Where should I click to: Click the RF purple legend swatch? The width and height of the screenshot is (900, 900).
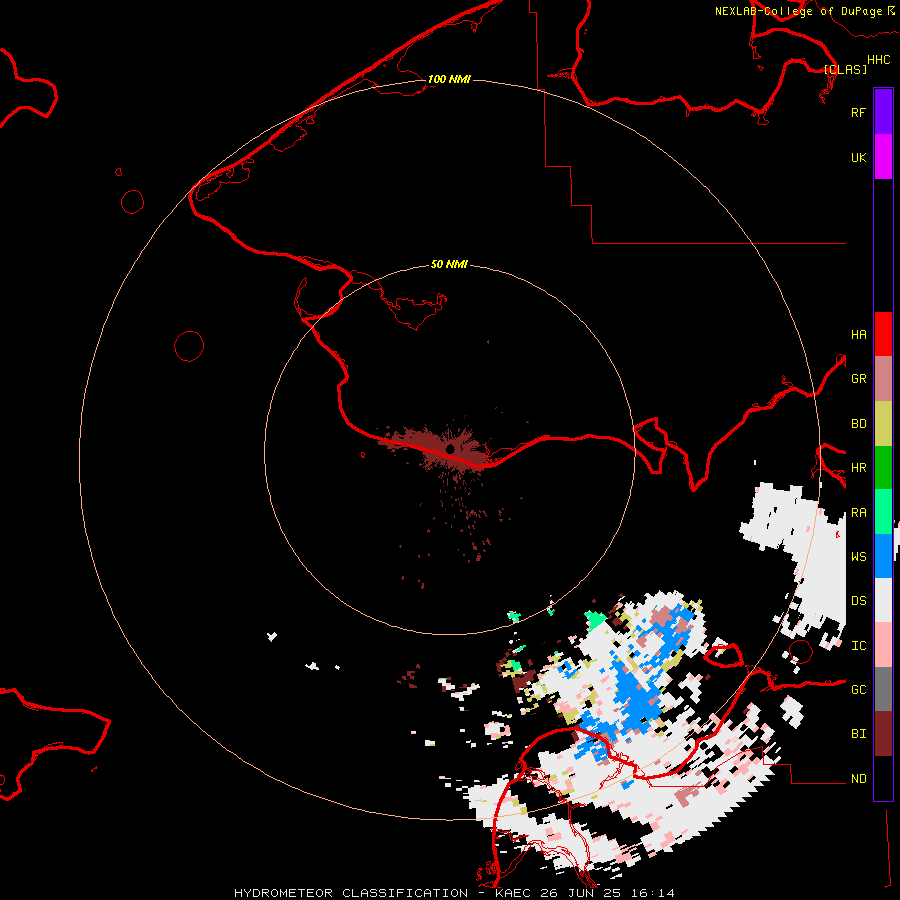[x=883, y=112]
